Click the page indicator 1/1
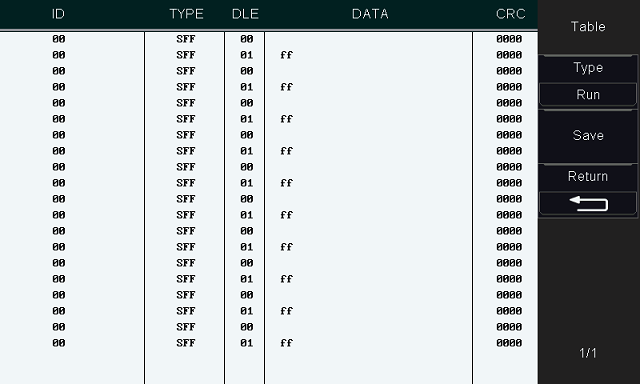Image resolution: width=640 pixels, height=384 pixels. point(588,353)
